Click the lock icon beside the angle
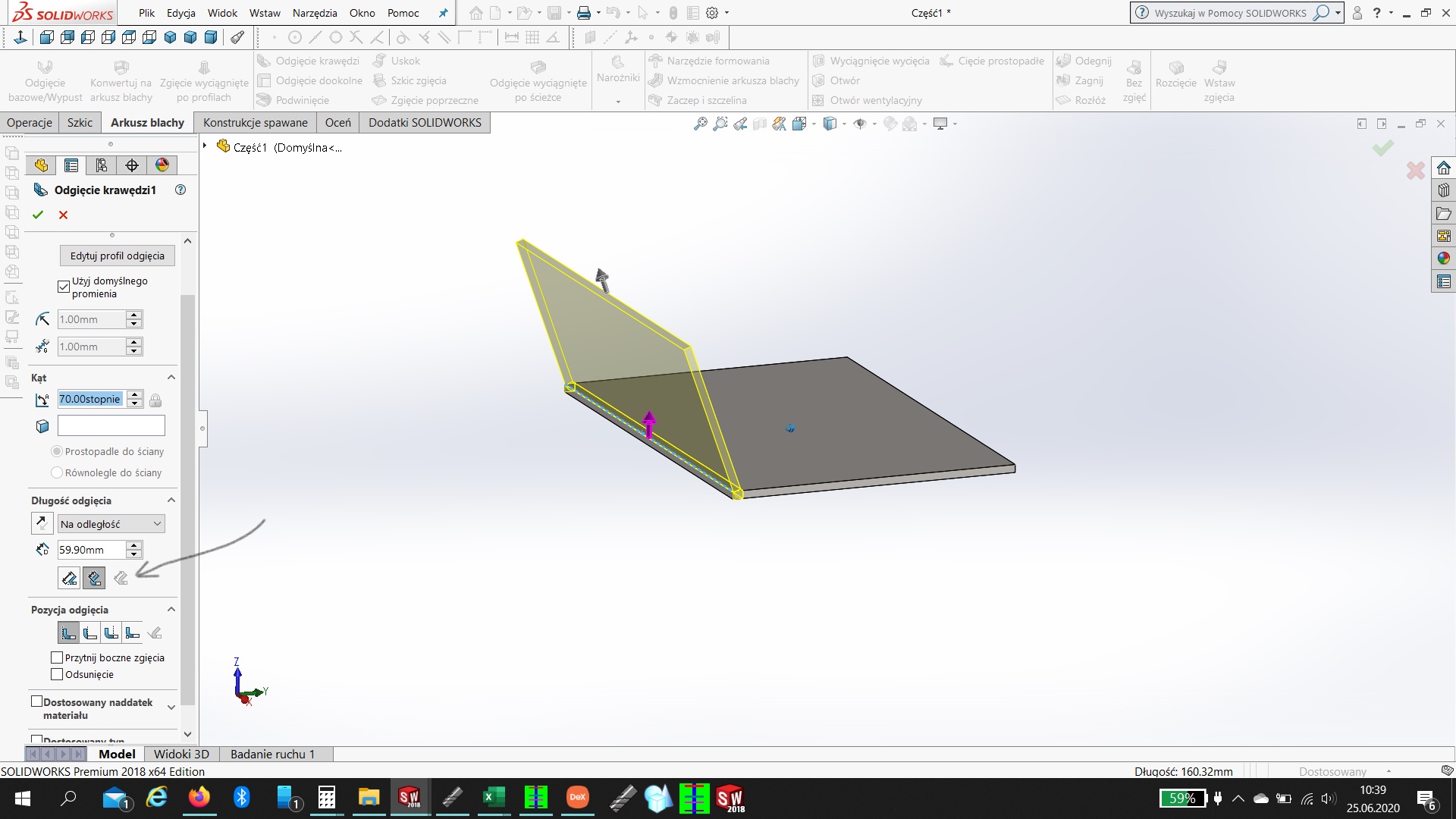 click(x=155, y=400)
